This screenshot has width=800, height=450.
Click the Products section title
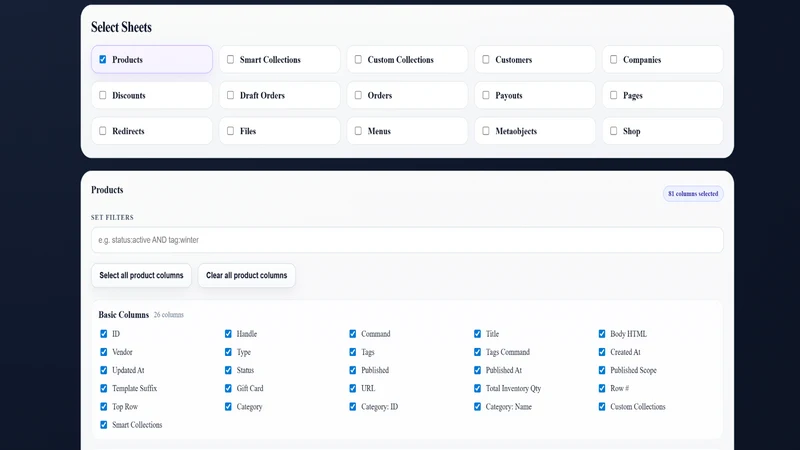107,190
